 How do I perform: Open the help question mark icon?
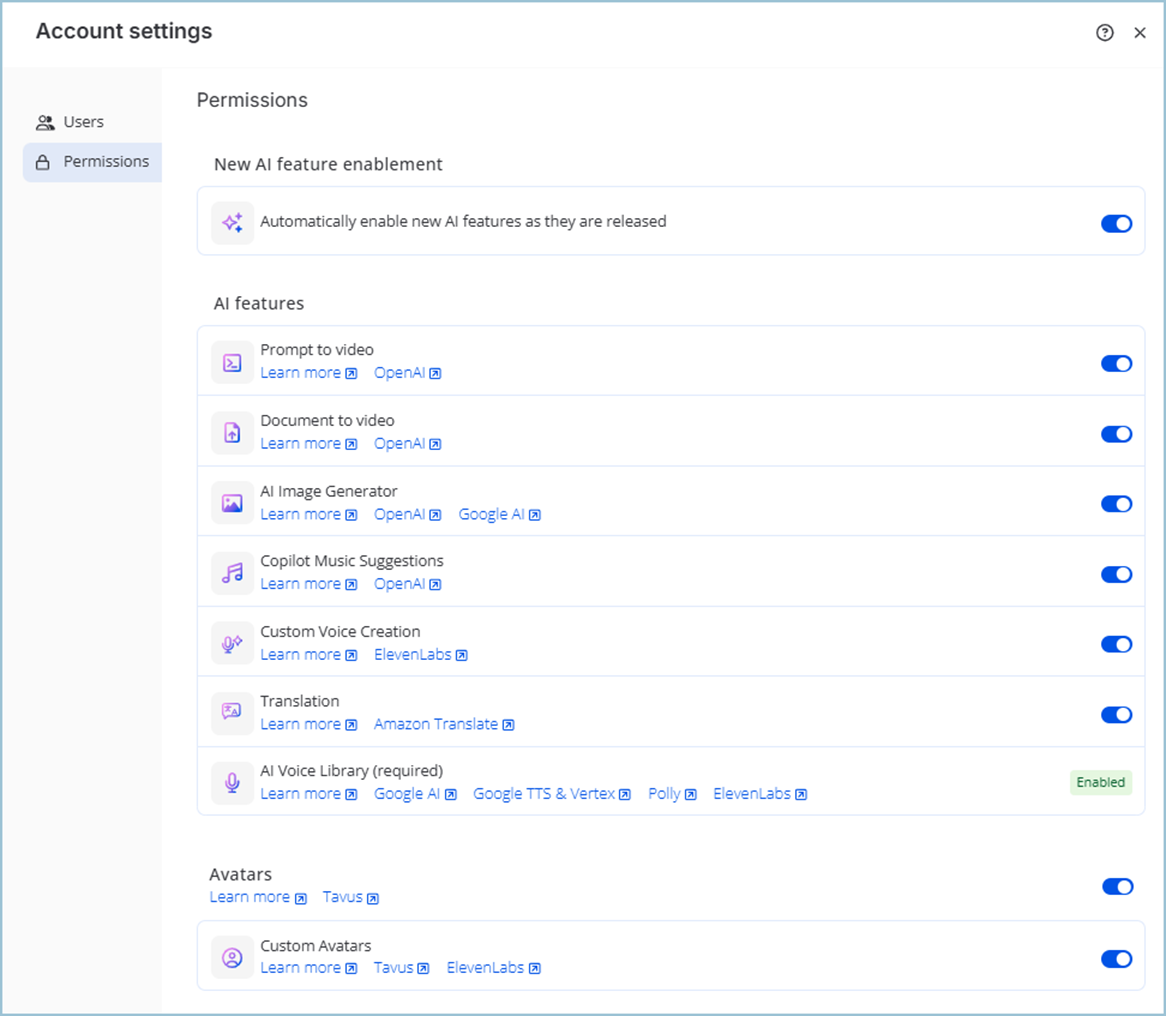click(x=1104, y=33)
